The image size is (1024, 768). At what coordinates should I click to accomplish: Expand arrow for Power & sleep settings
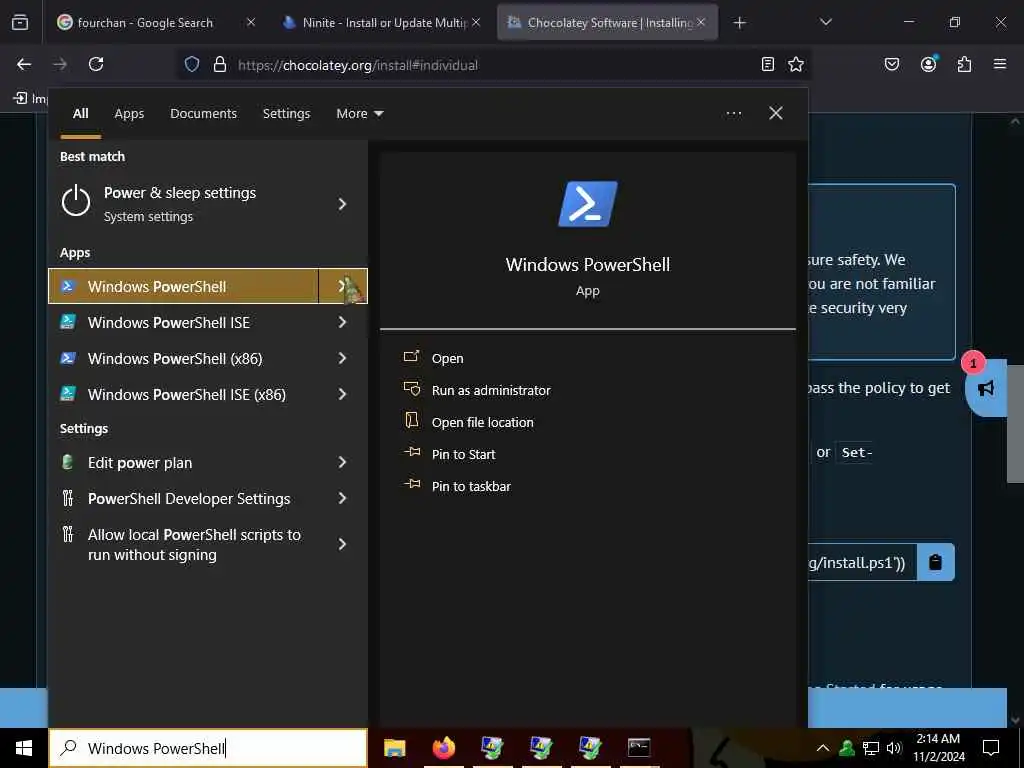342,204
